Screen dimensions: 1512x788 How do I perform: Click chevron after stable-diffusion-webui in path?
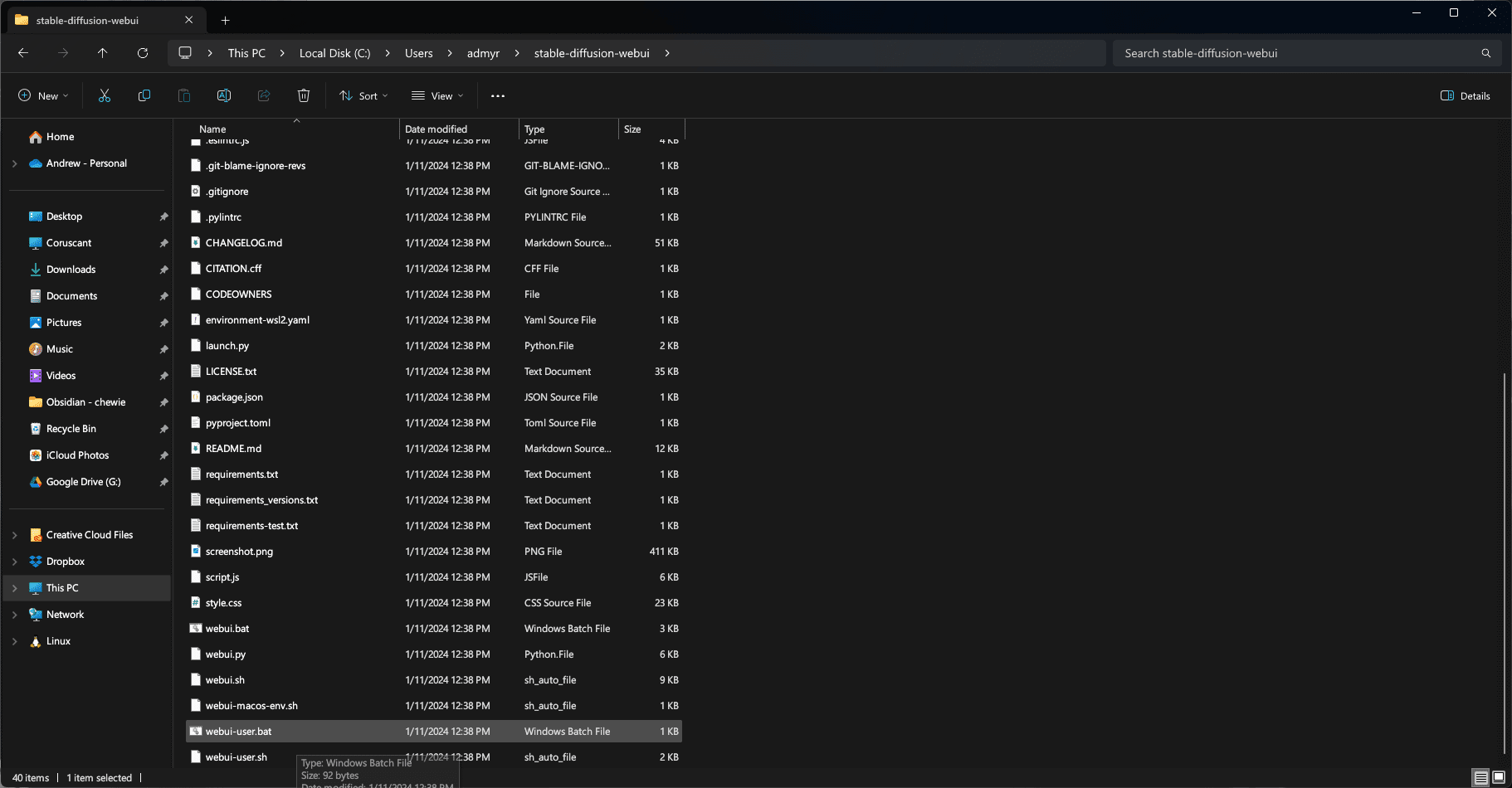click(x=667, y=53)
